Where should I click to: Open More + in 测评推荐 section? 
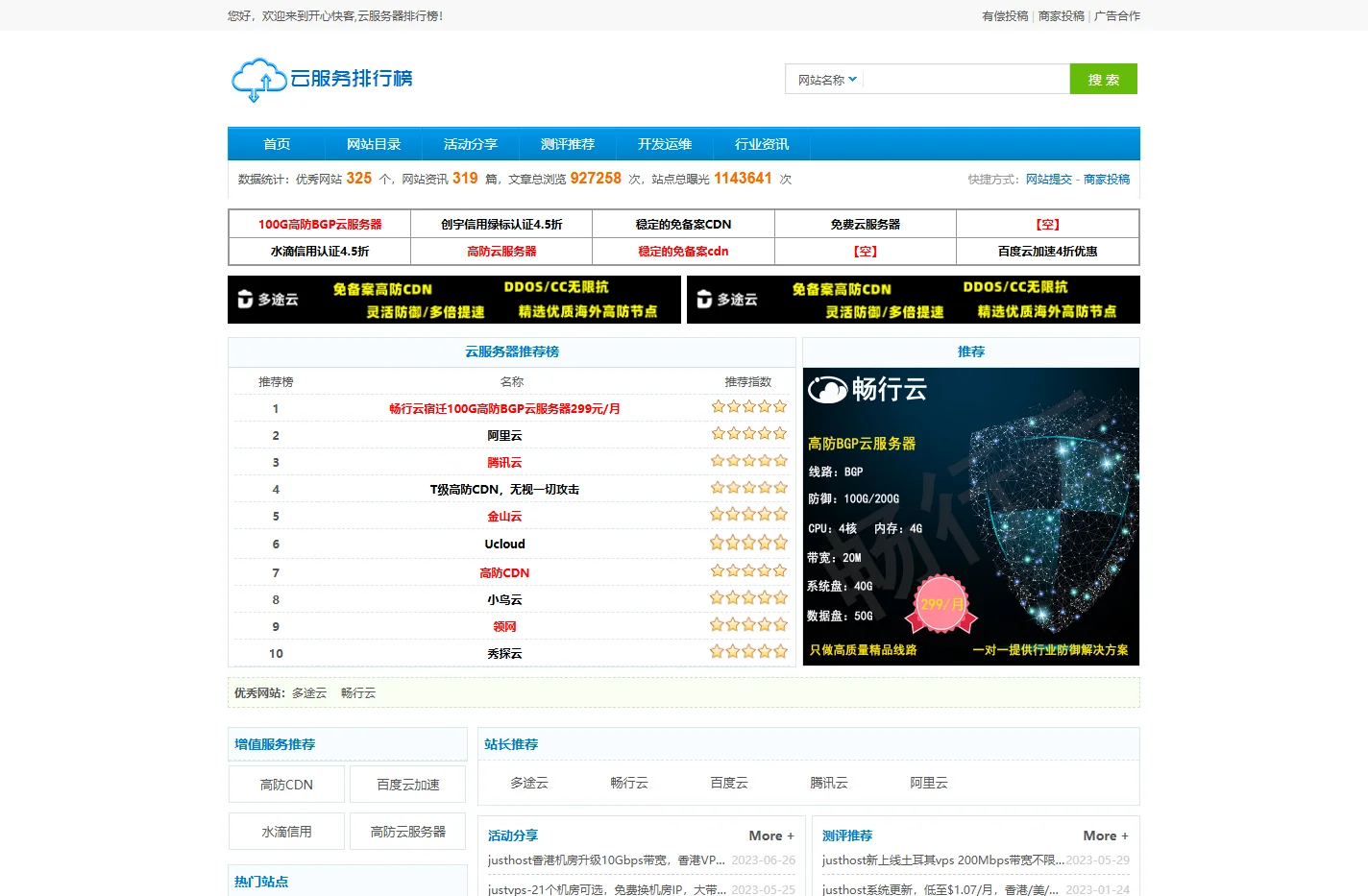pos(1106,835)
